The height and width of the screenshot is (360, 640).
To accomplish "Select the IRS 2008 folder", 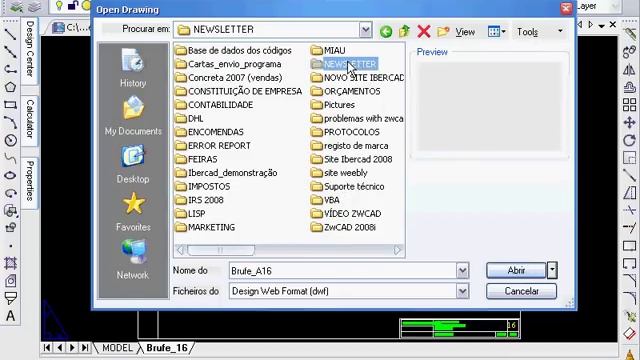I will (200, 200).
